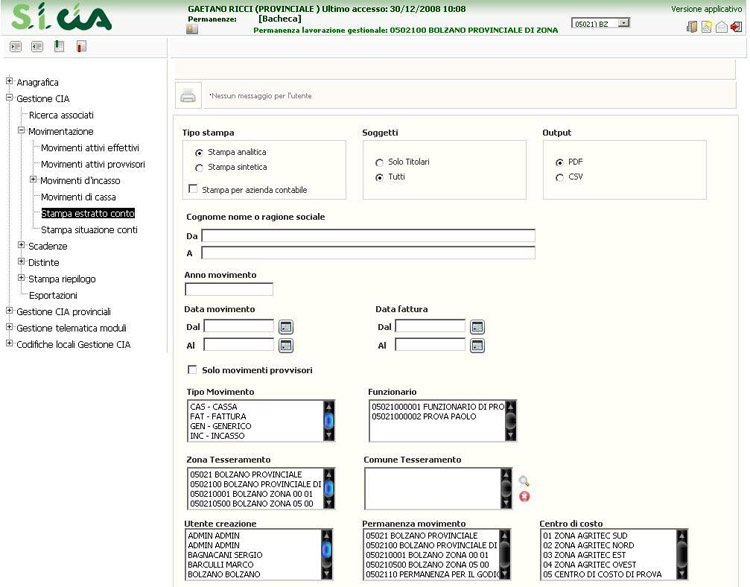The width and height of the screenshot is (750, 587).
Task: Select Stampa analitica radio button
Action: click(x=199, y=153)
